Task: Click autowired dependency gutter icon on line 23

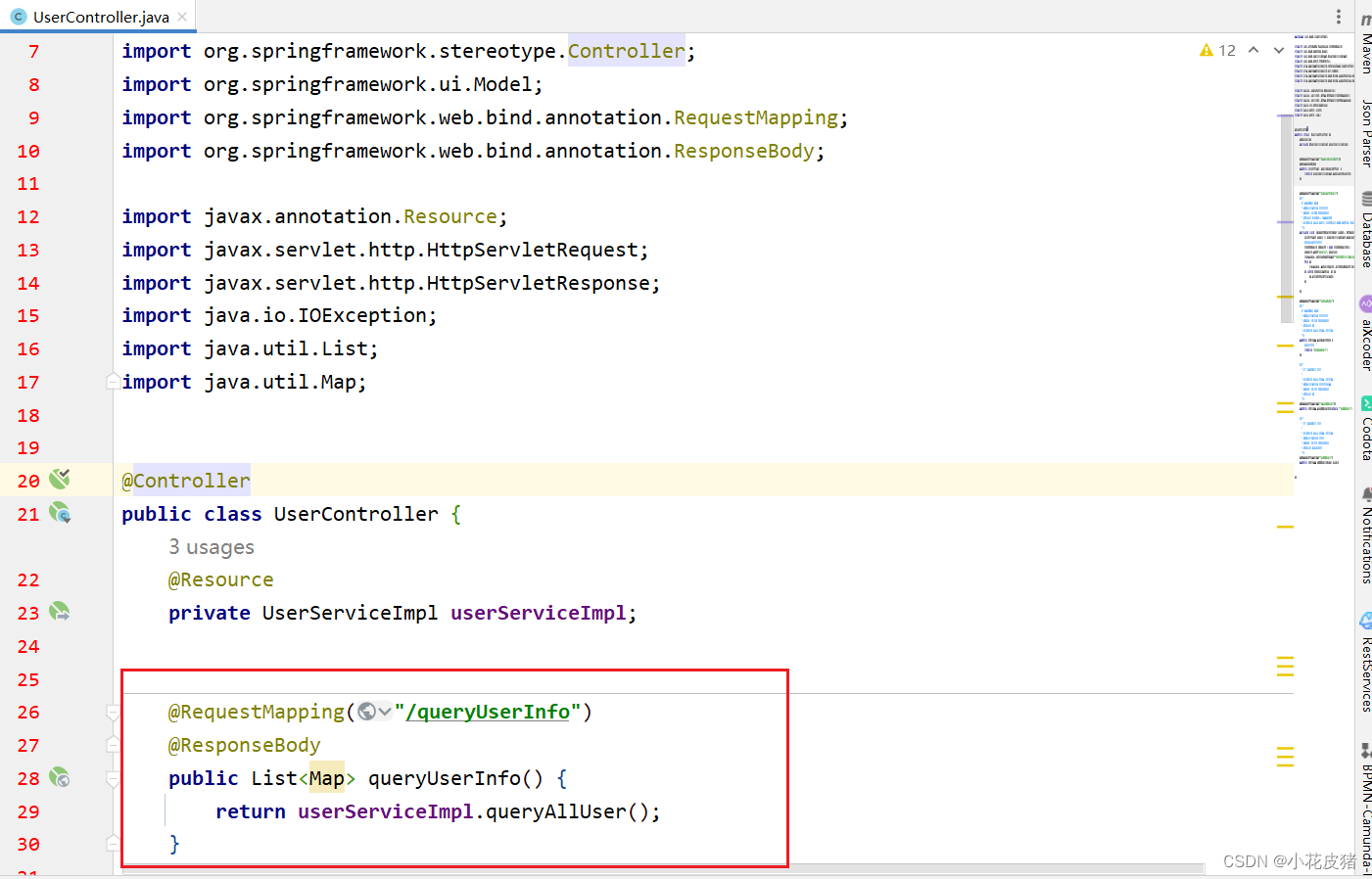Action: pyautogui.click(x=60, y=612)
